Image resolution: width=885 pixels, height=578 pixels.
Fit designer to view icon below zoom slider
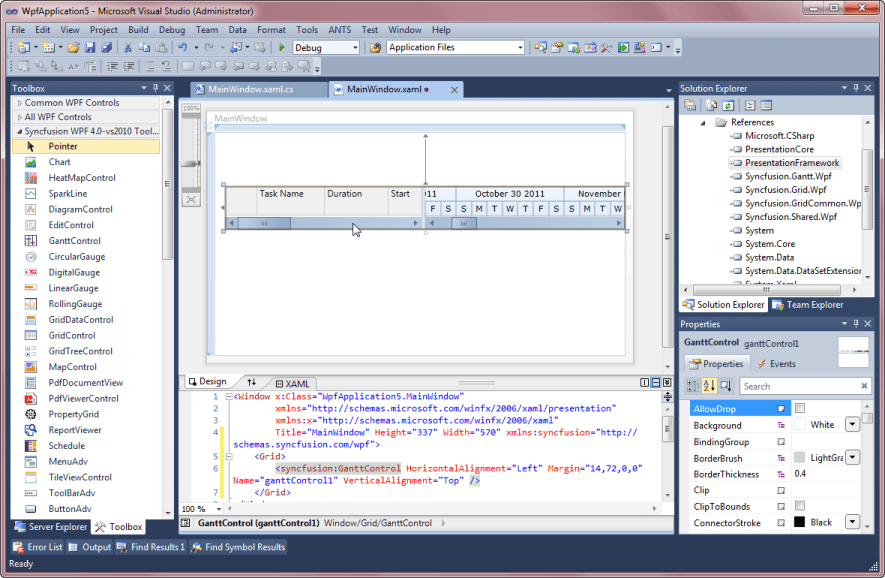click(191, 199)
